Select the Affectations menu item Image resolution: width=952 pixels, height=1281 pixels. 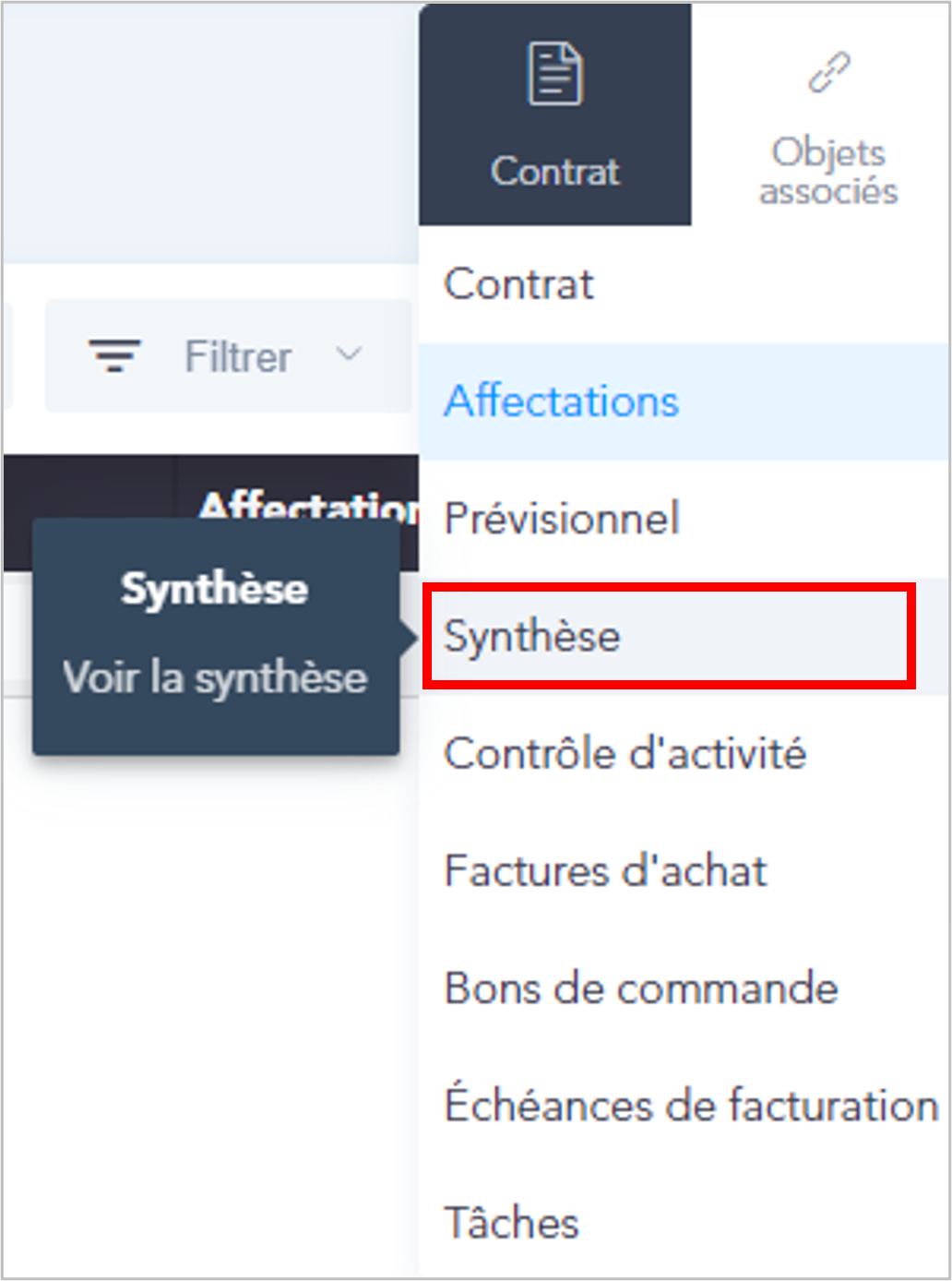[x=684, y=401]
